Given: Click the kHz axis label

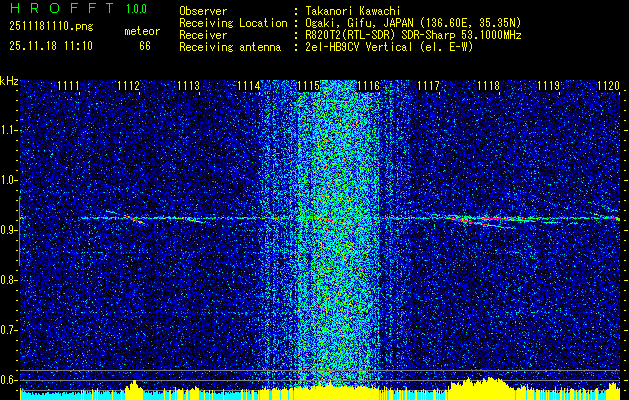Looking at the screenshot, I should click(9, 81).
